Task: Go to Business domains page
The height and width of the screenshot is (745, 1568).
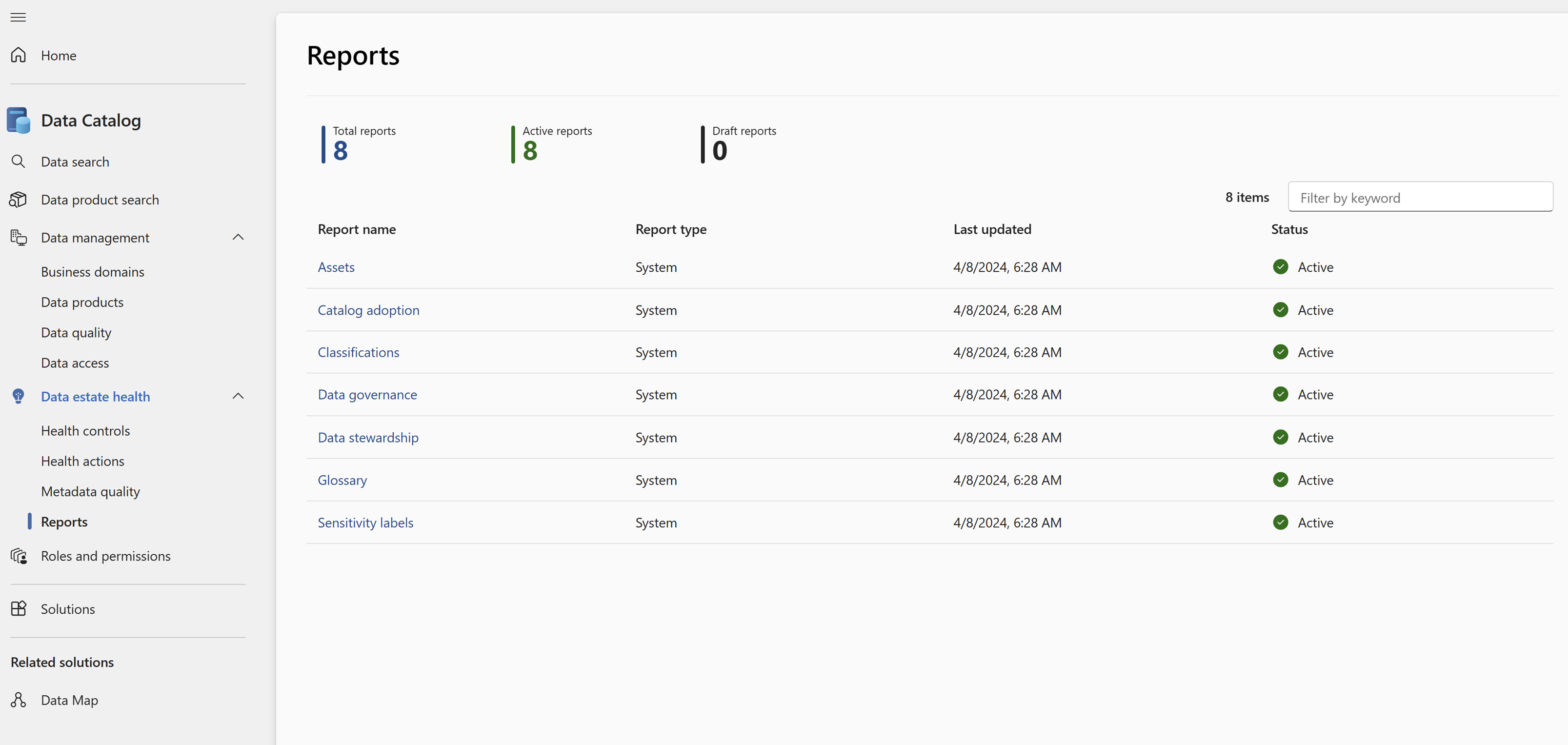Action: (93, 272)
